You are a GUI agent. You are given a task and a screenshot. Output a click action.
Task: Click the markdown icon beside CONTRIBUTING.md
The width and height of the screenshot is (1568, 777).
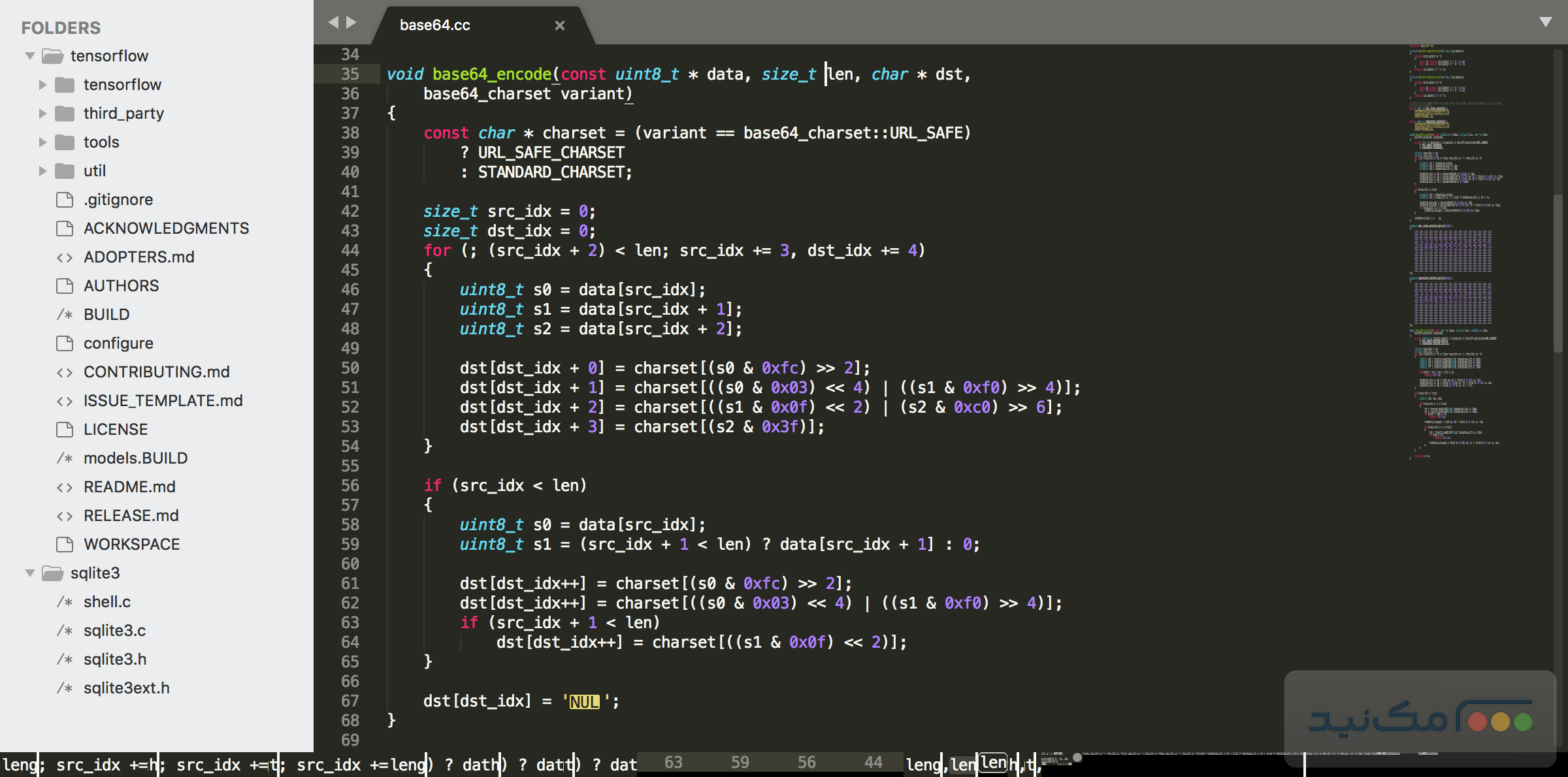66,372
